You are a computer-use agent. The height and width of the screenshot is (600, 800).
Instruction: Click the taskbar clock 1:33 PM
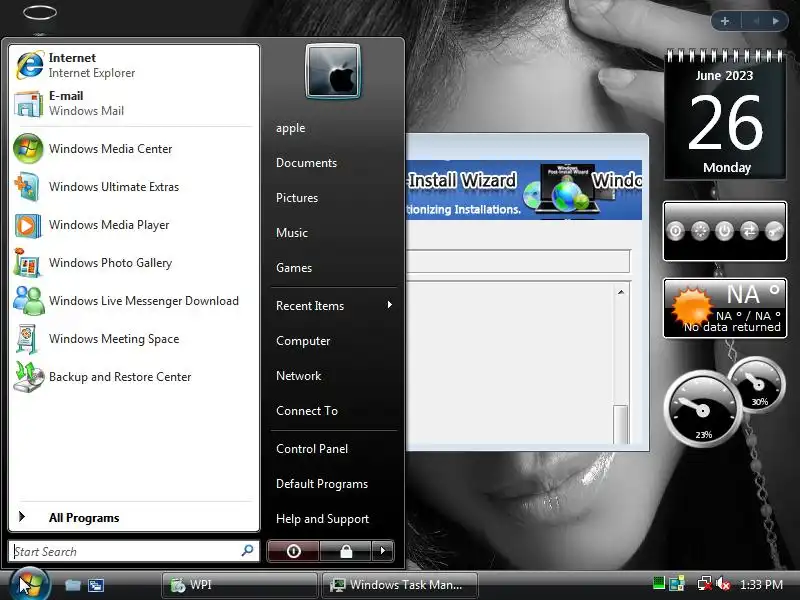[x=761, y=585]
